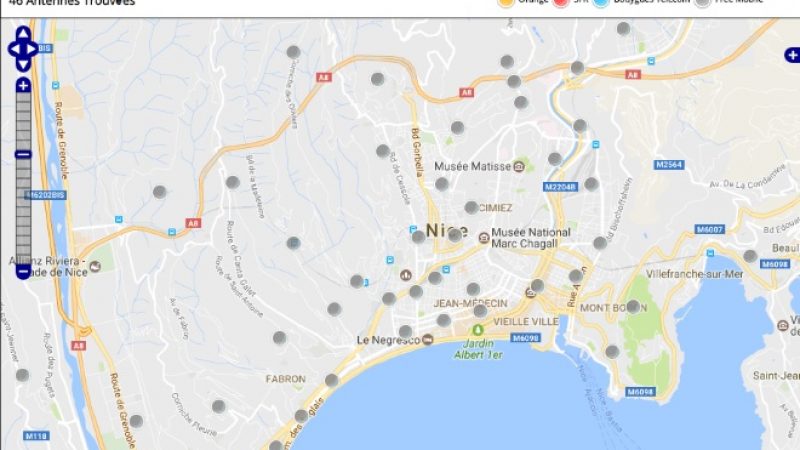Toggle the Free Mobile gray legend marker
This screenshot has height=450, width=800.
703,3
